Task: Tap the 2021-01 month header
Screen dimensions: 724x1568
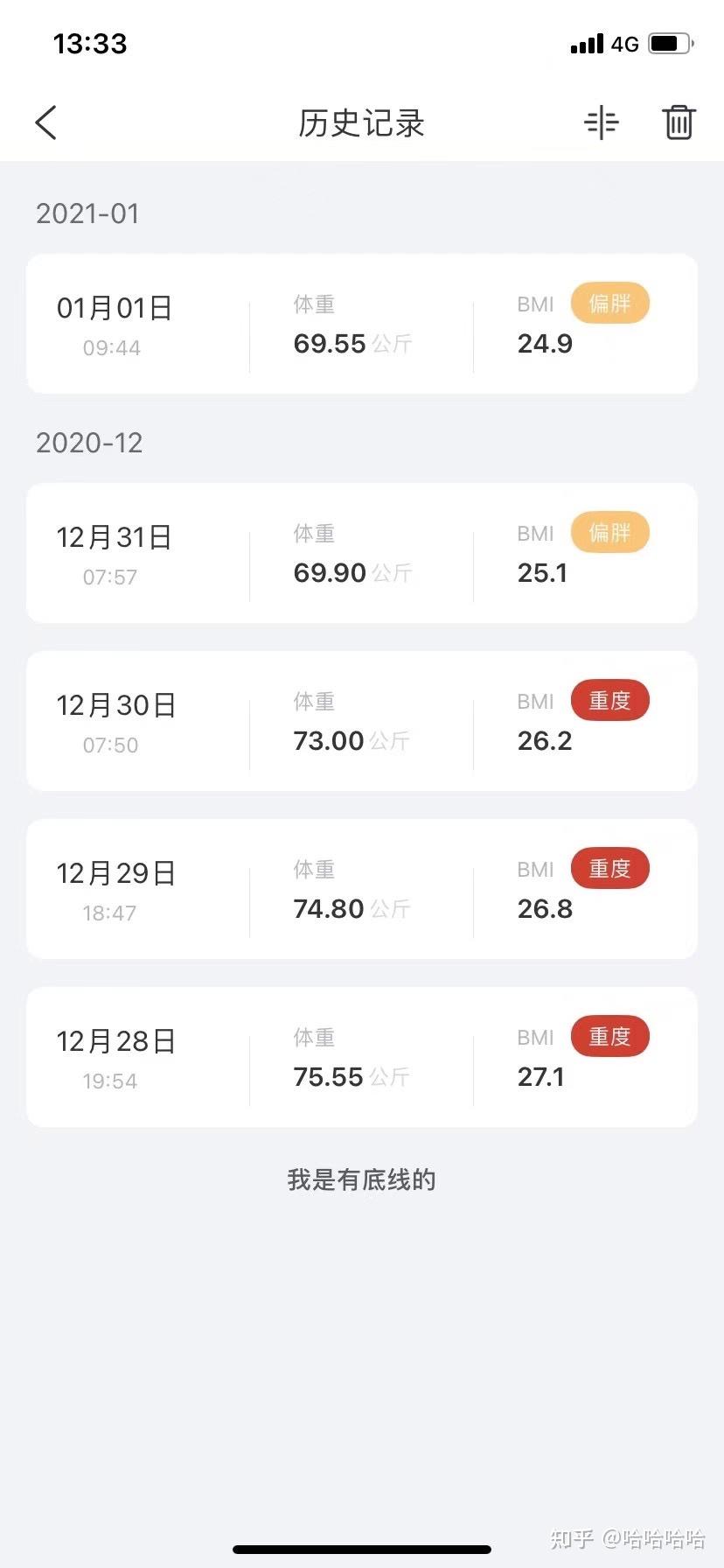Action: tap(87, 213)
